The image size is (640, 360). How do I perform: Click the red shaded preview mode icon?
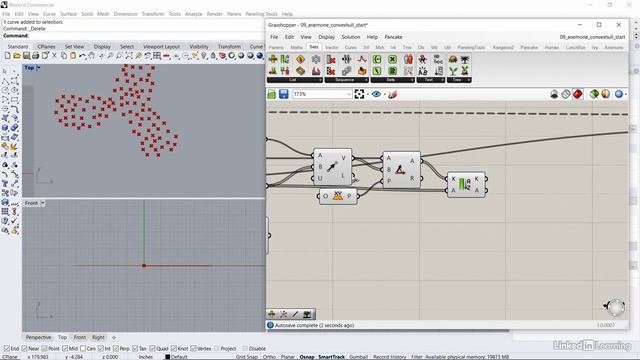[578, 94]
